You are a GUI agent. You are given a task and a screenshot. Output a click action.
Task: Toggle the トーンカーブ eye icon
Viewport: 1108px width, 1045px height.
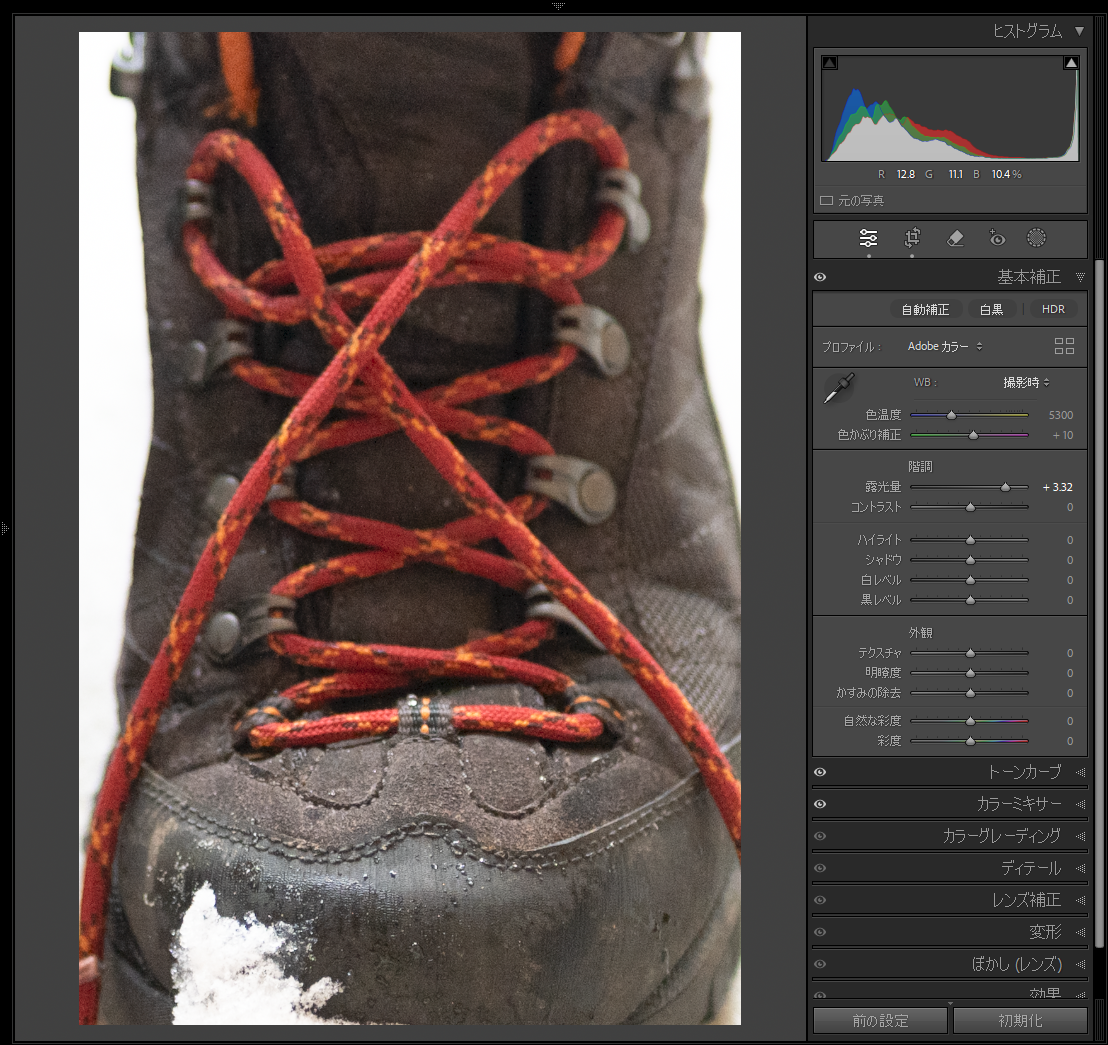pos(820,772)
